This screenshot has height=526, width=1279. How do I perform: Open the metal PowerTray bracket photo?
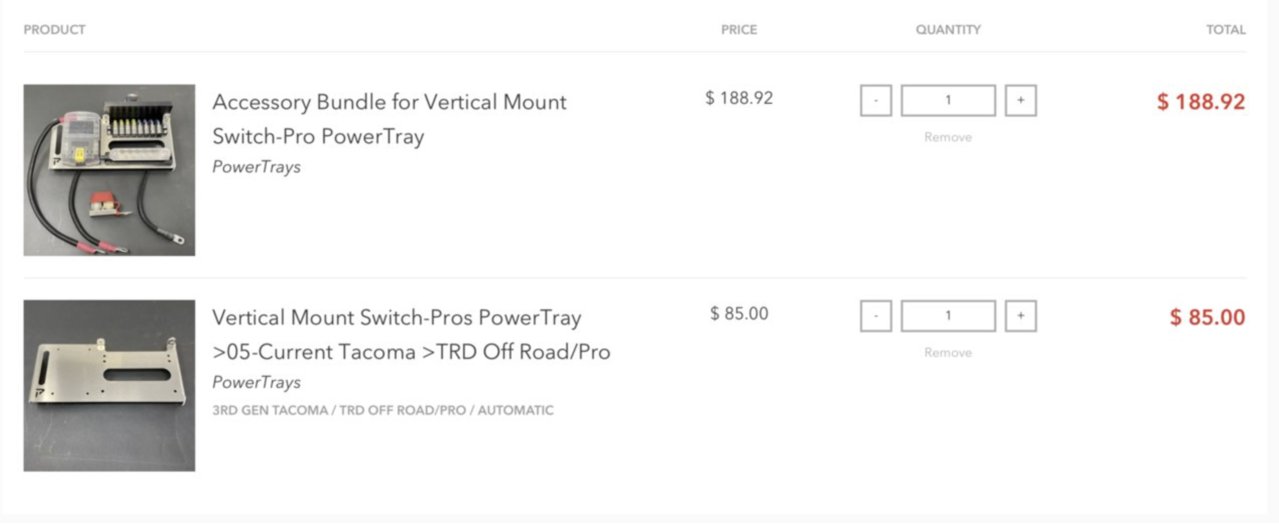coord(109,385)
